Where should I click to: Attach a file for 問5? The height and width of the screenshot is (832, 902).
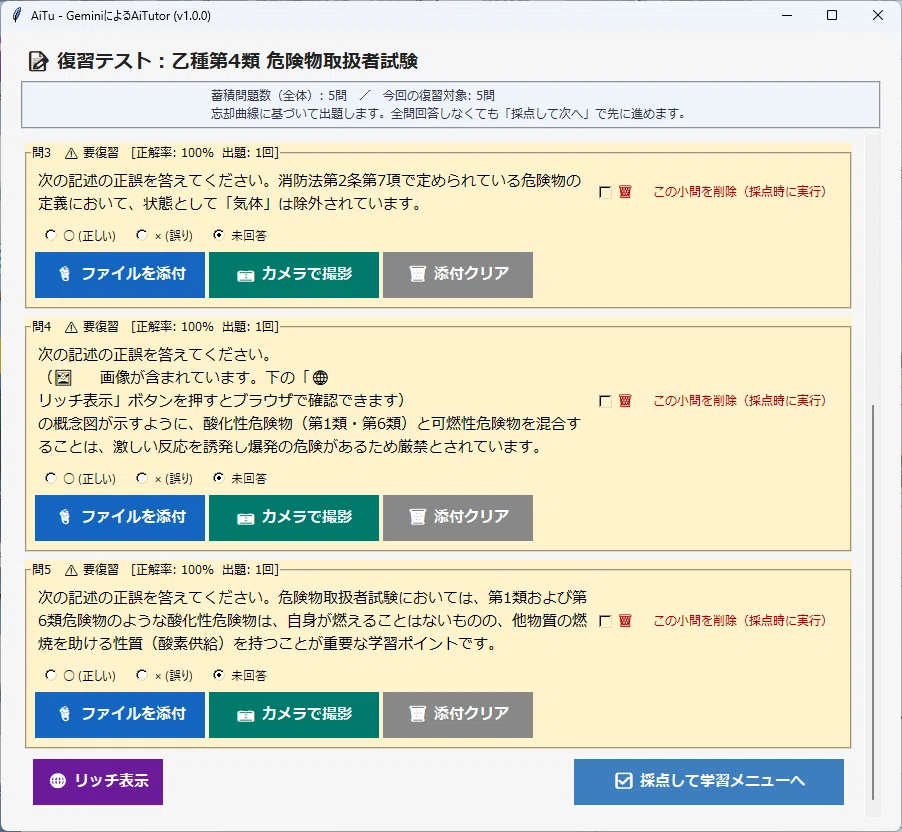click(x=120, y=715)
